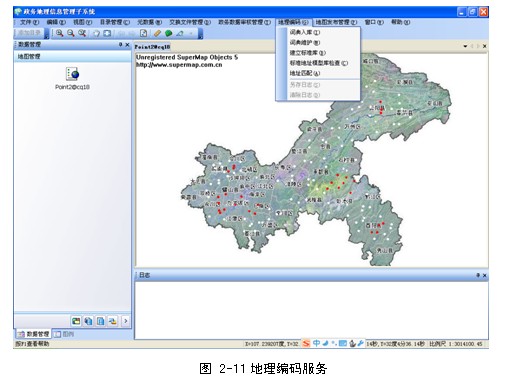Toggle pin on 日志 log panel
Screen dimensions: 510x386
(x=478, y=275)
